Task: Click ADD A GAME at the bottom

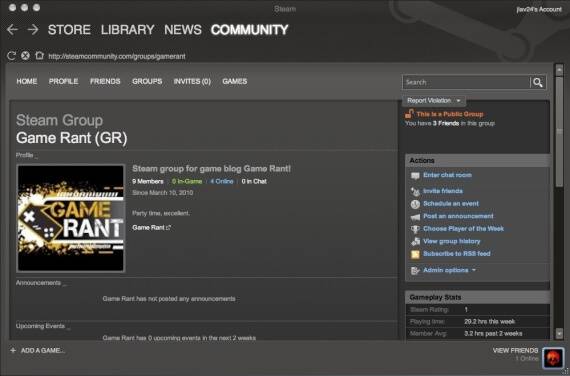Action: (x=43, y=351)
